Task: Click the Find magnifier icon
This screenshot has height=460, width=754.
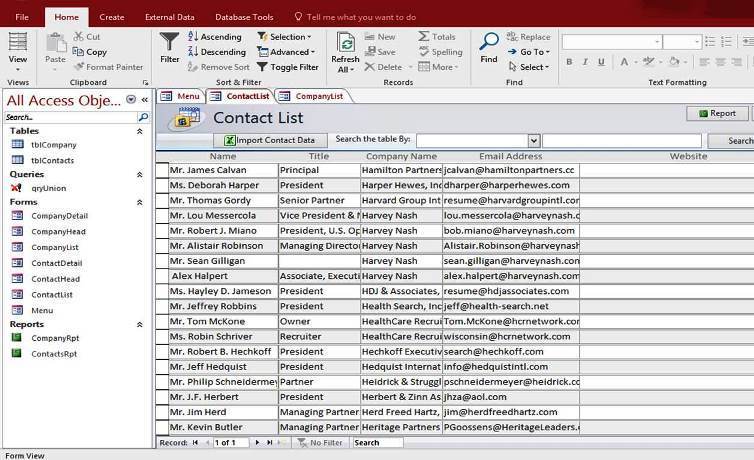Action: 488,46
